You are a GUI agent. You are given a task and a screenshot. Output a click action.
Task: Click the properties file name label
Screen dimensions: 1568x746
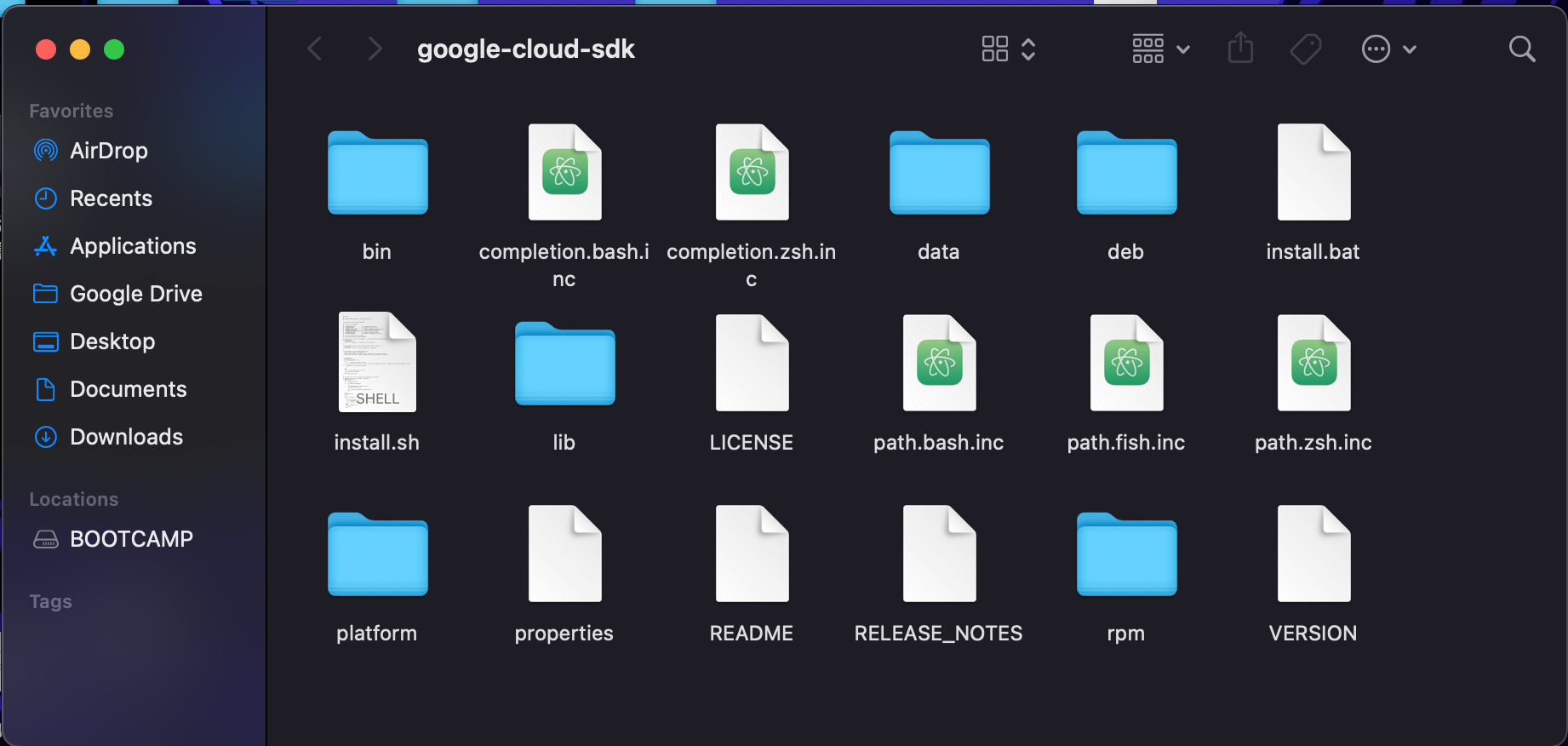[564, 634]
